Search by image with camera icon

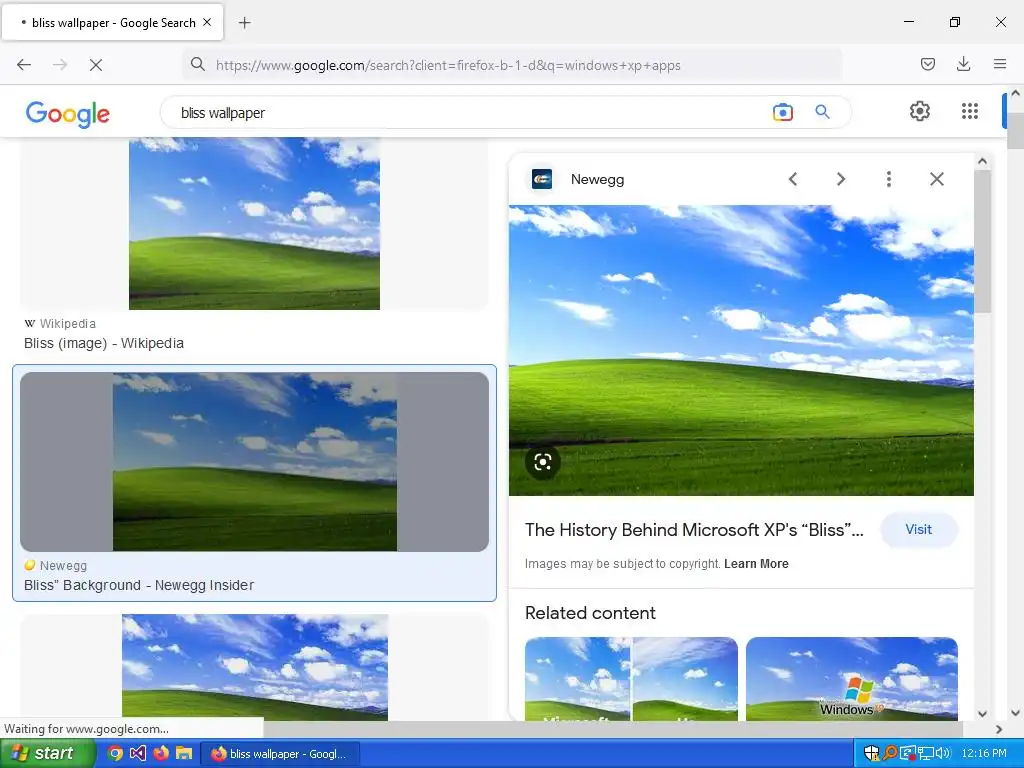[782, 112]
